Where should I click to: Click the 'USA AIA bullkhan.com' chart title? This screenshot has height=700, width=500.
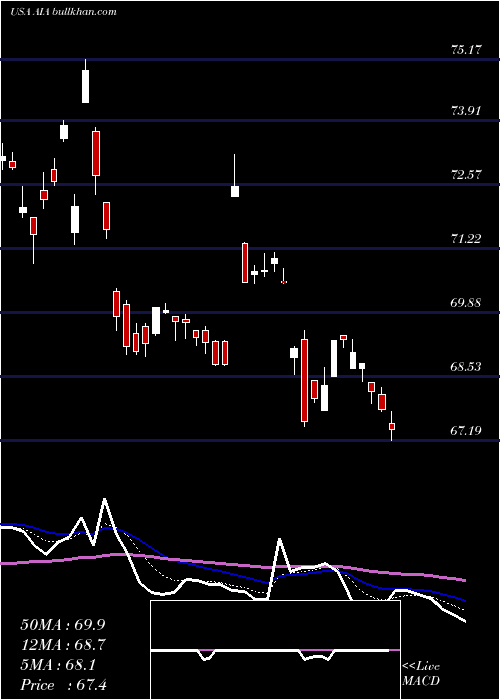click(63, 11)
